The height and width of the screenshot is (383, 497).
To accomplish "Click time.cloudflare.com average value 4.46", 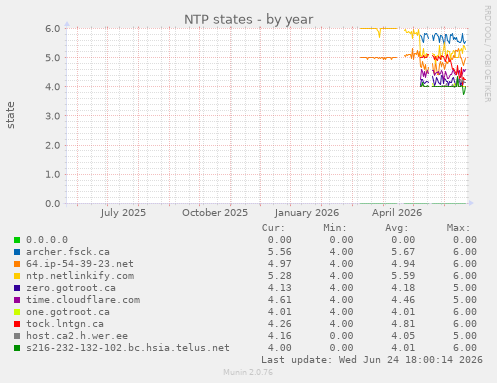I will [x=403, y=300].
